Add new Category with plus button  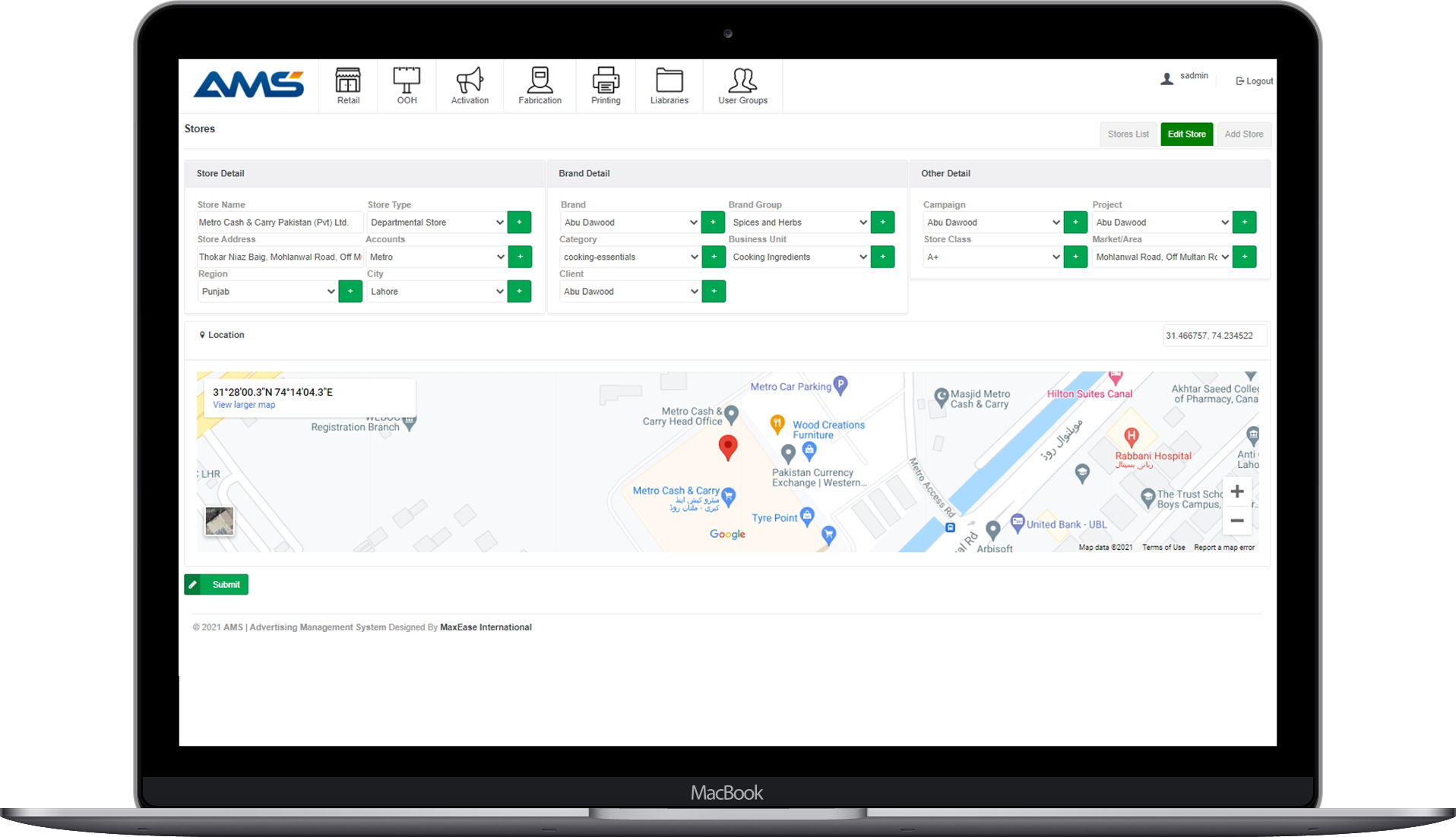(x=714, y=257)
